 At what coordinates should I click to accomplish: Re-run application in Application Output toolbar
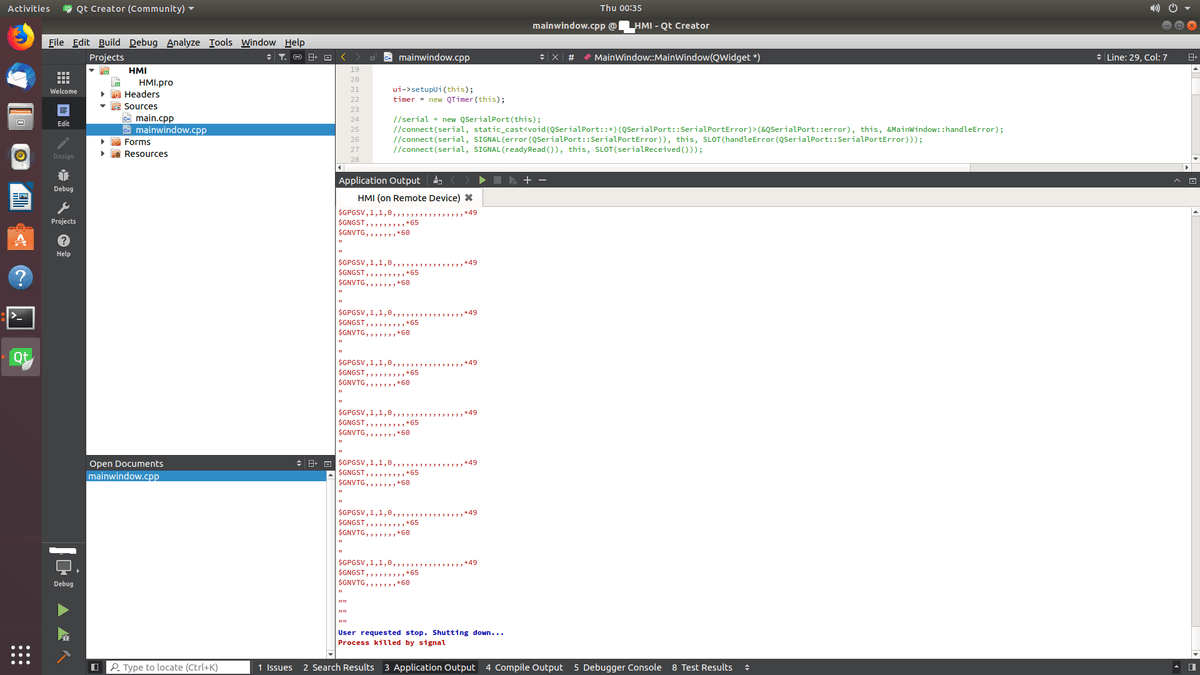click(x=482, y=180)
